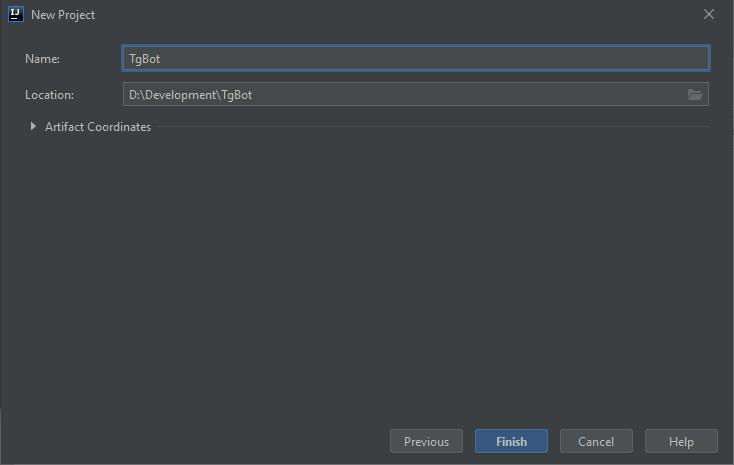This screenshot has height=465, width=734.
Task: Click the word Development in the Location path
Action: [x=181, y=95]
